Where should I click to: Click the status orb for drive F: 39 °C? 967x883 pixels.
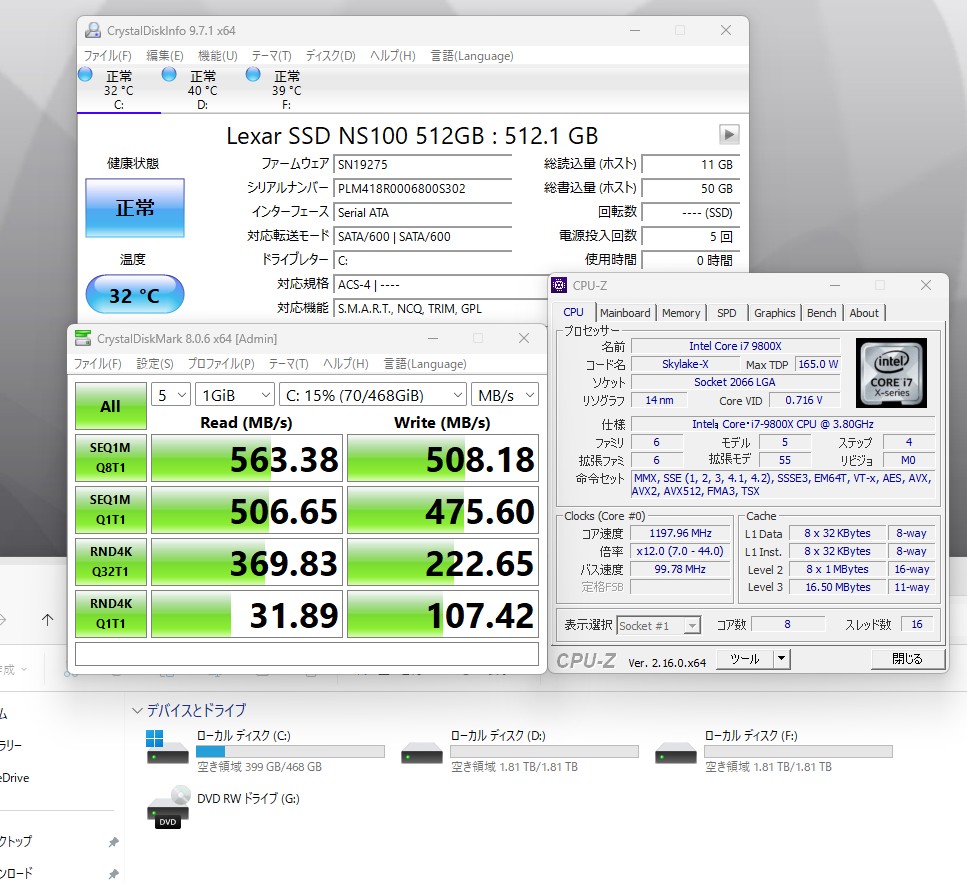click(253, 75)
